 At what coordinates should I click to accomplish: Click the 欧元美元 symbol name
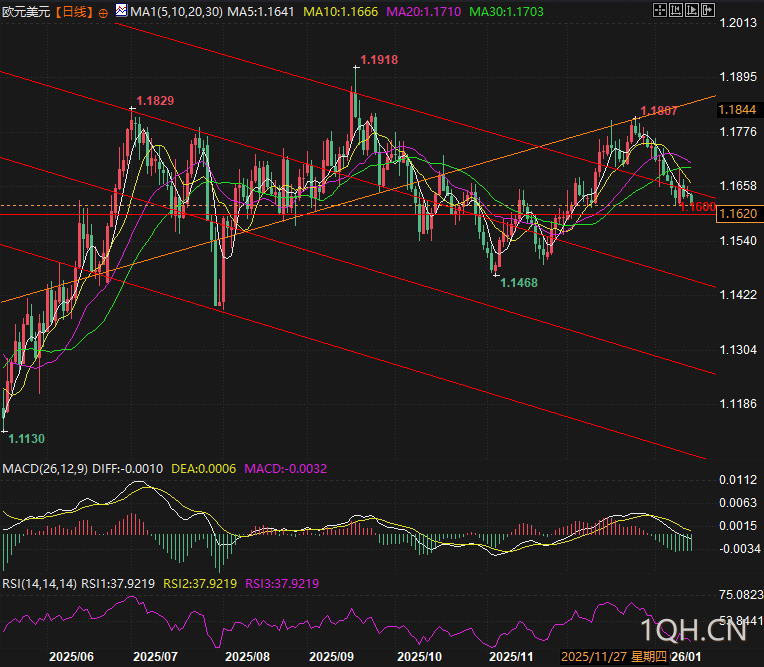pos(26,12)
